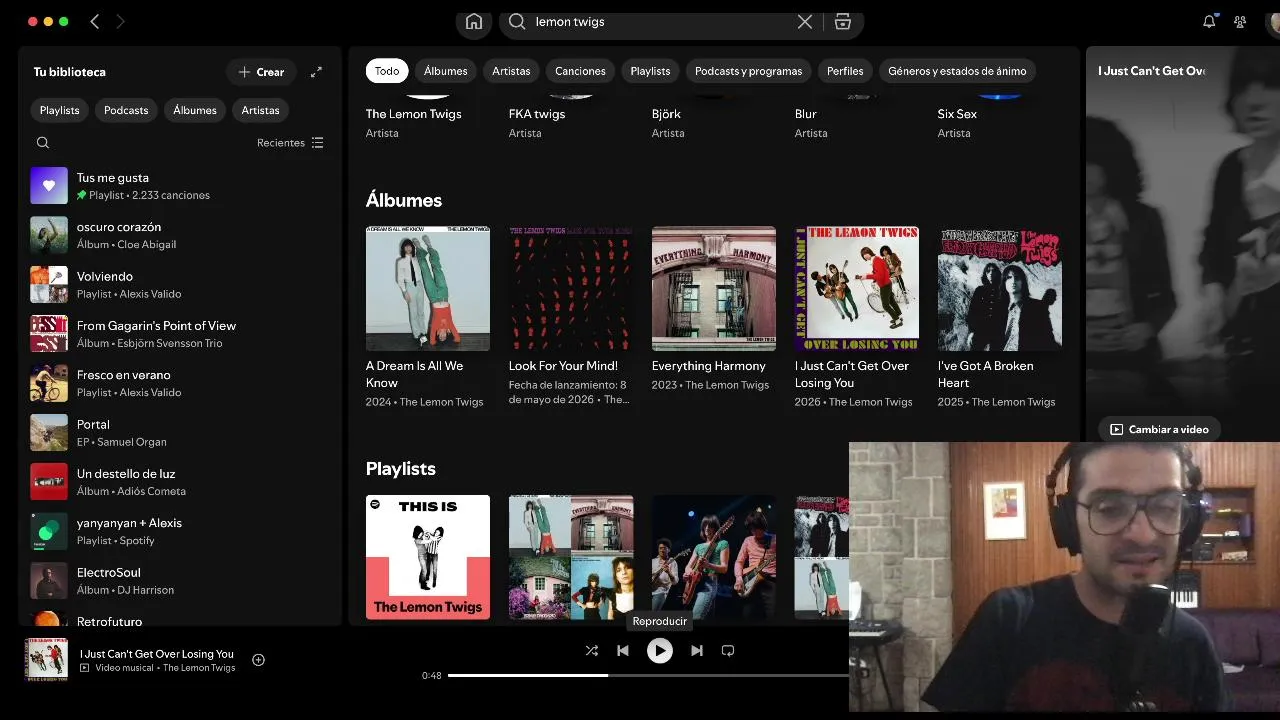Open Volviendo playlist in library
Image resolution: width=1280 pixels, height=720 pixels.
point(180,285)
